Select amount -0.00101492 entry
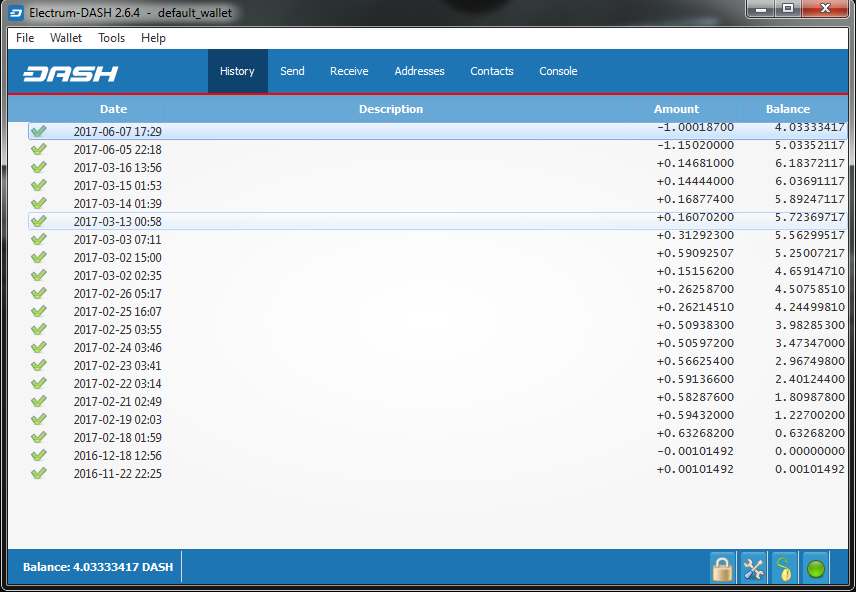Screen dimensions: 856x592 (x=695, y=452)
